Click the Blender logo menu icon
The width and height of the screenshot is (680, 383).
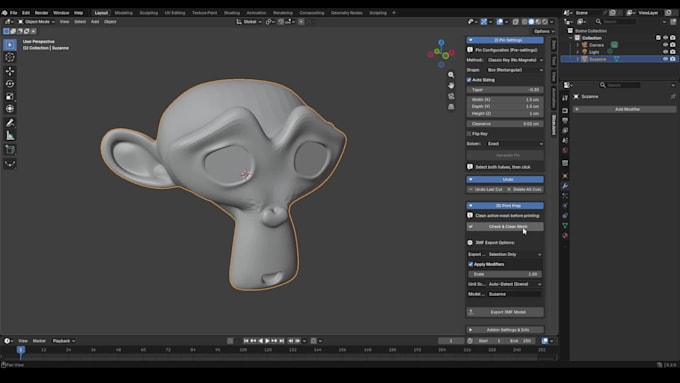click(4, 13)
